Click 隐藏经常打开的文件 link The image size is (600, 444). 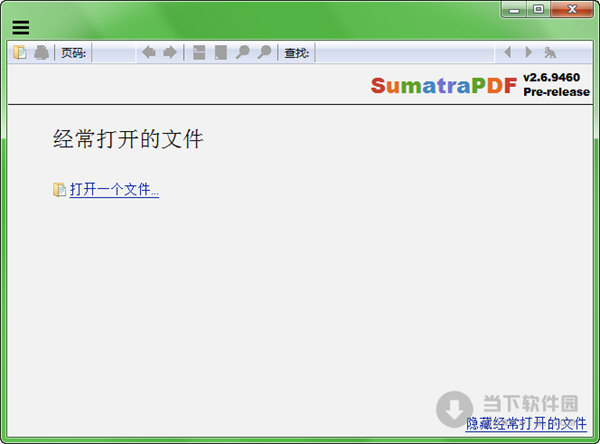[x=526, y=424]
